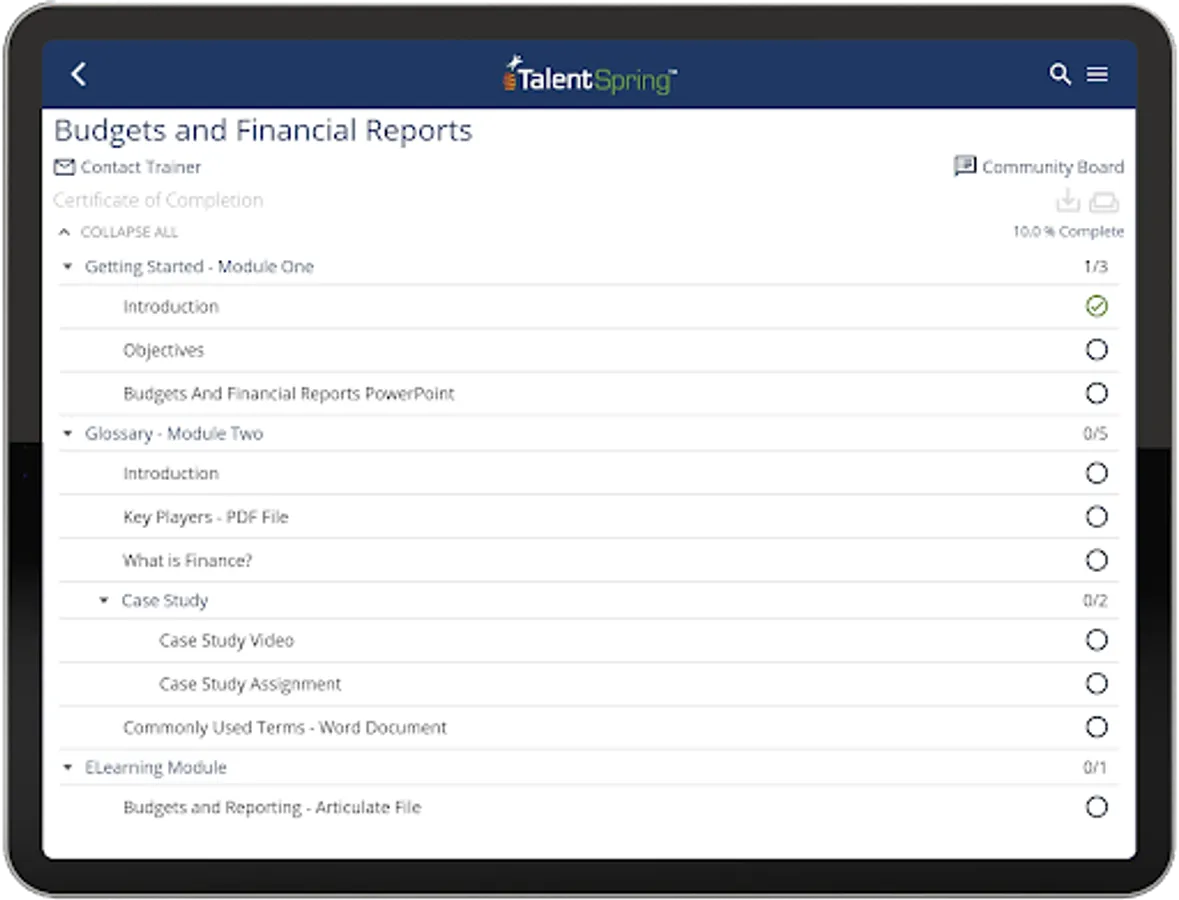Viewport: 1179px width, 900px height.
Task: Open Key Players - PDF File
Action: [205, 517]
